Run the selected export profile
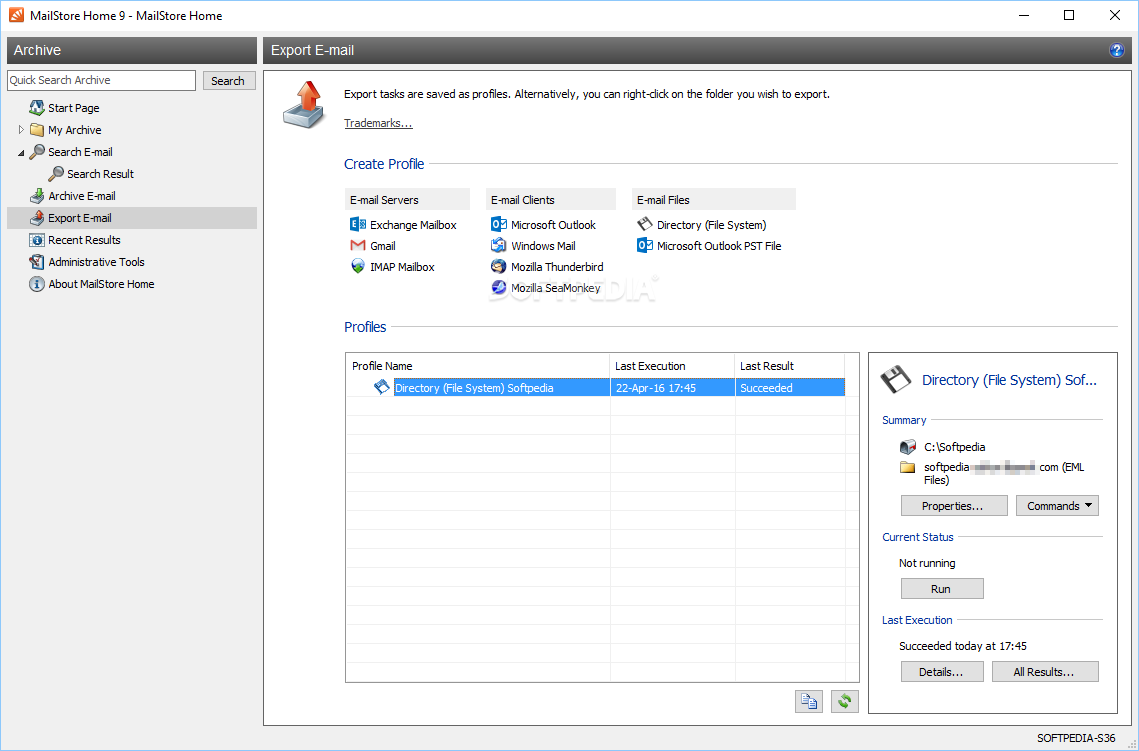 (x=942, y=588)
